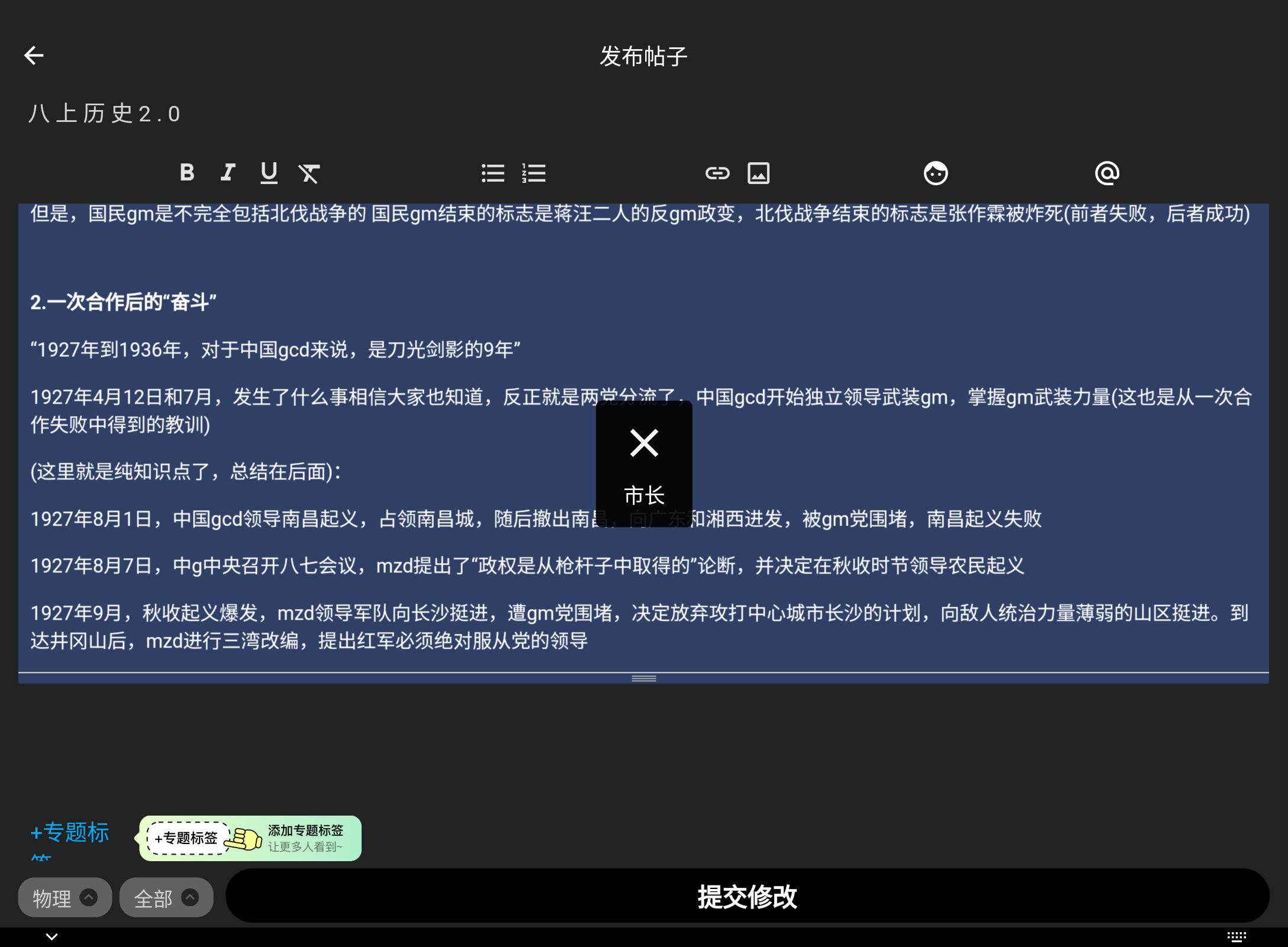Expand the 物理 category selector
Image resolution: width=1288 pixels, height=947 pixels.
[x=64, y=897]
